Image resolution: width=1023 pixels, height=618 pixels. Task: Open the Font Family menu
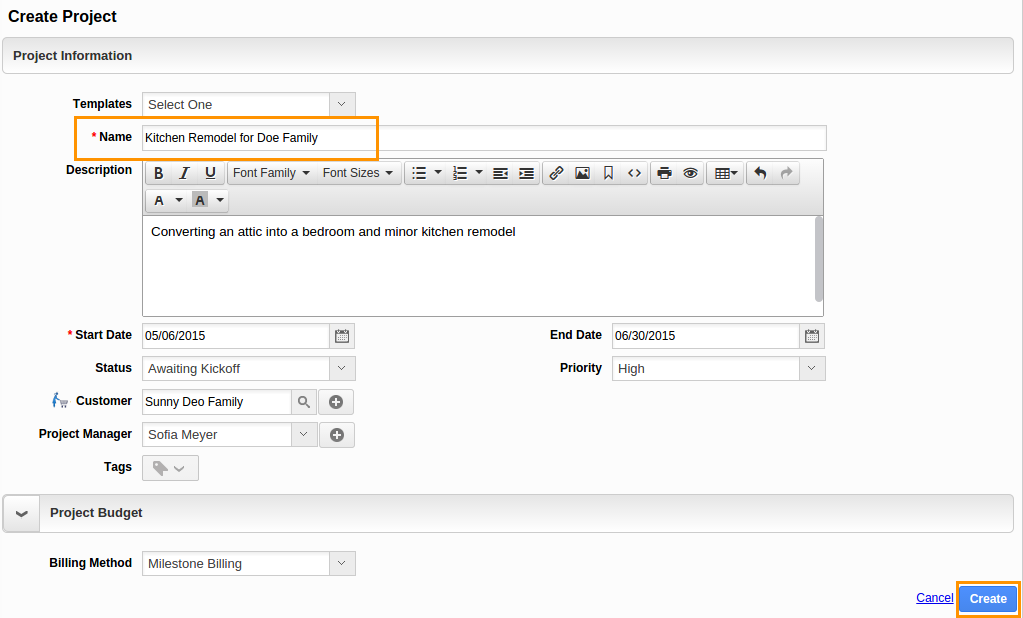[x=271, y=173]
